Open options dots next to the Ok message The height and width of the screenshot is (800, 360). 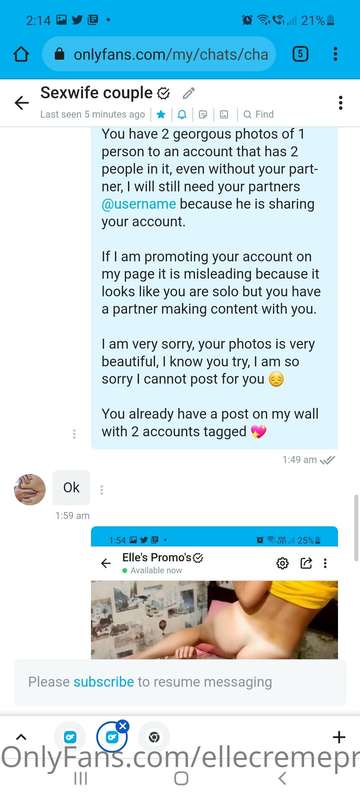(x=101, y=490)
